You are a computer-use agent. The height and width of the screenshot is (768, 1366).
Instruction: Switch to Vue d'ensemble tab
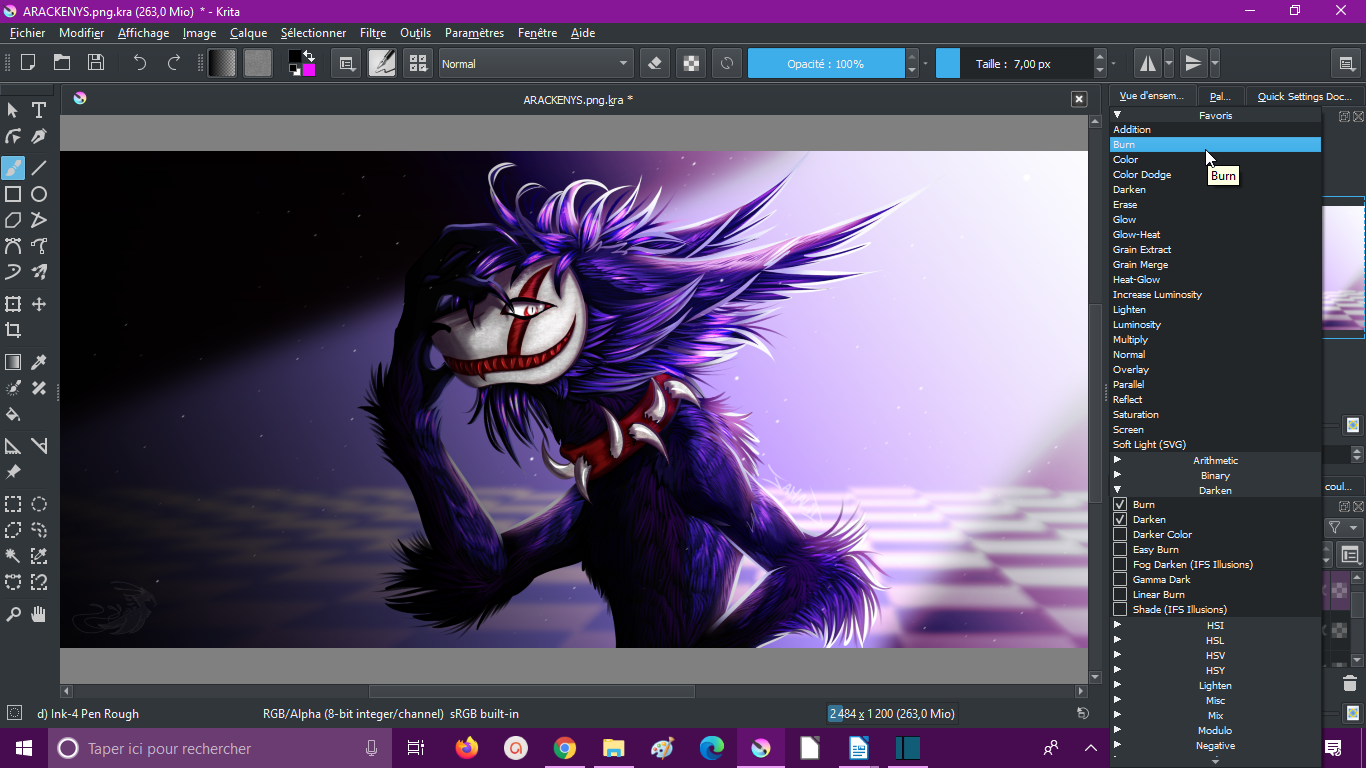click(1151, 96)
